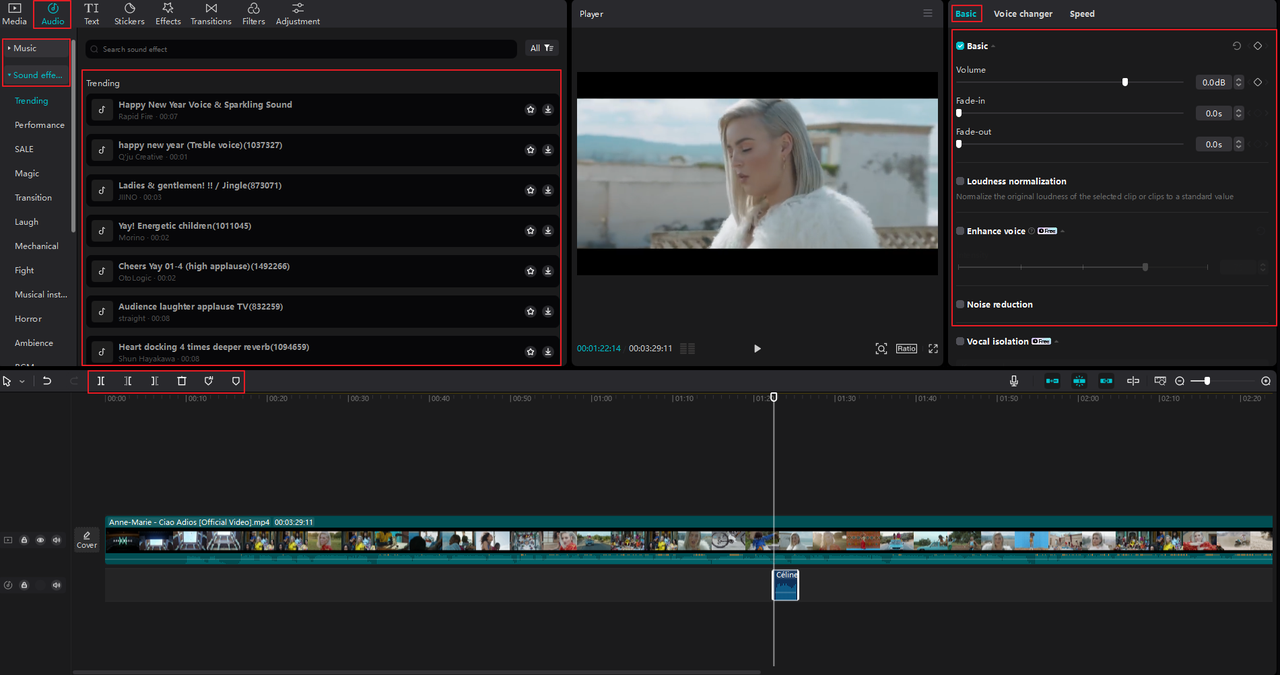Collapse the Basic section arrow
1280x675 pixels.
click(993, 47)
